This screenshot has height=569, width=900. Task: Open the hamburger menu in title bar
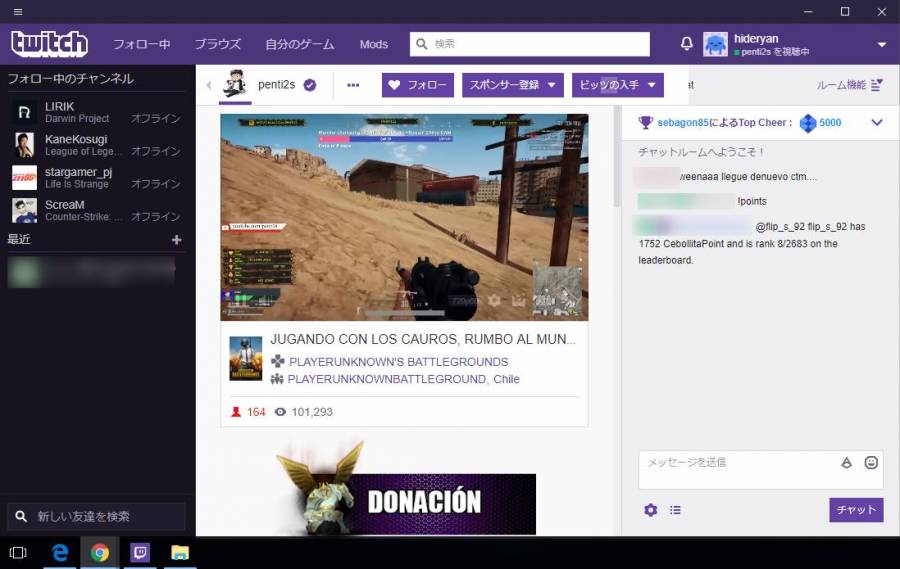pyautogui.click(x=18, y=11)
